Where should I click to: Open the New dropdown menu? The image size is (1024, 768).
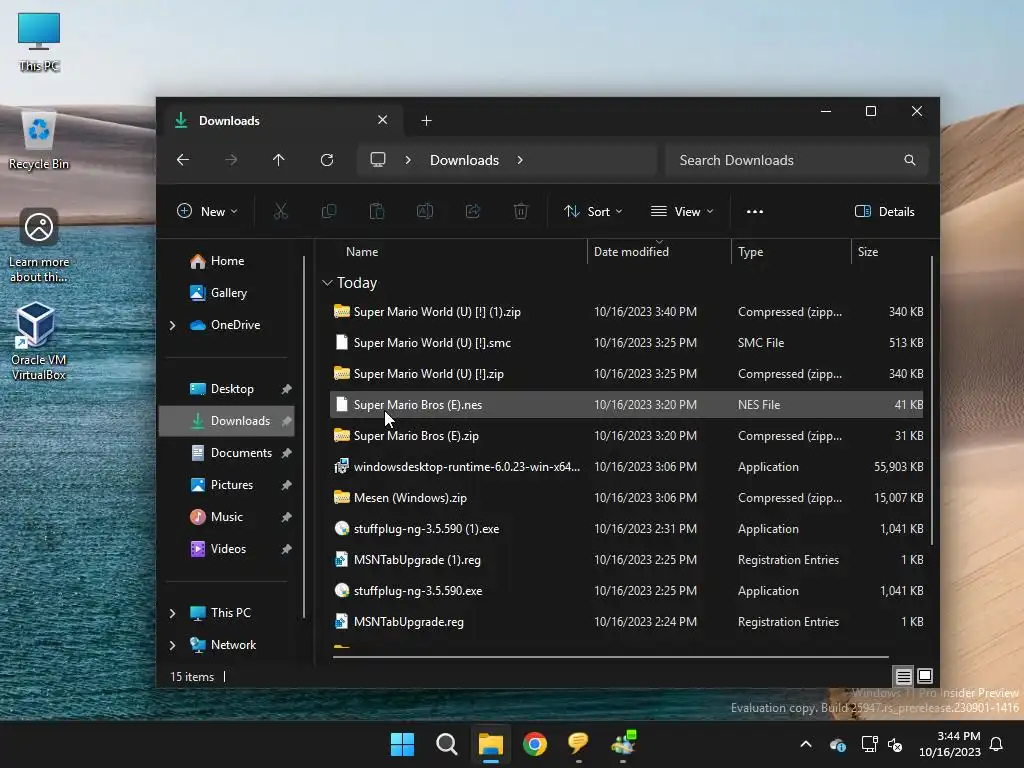pos(207,212)
